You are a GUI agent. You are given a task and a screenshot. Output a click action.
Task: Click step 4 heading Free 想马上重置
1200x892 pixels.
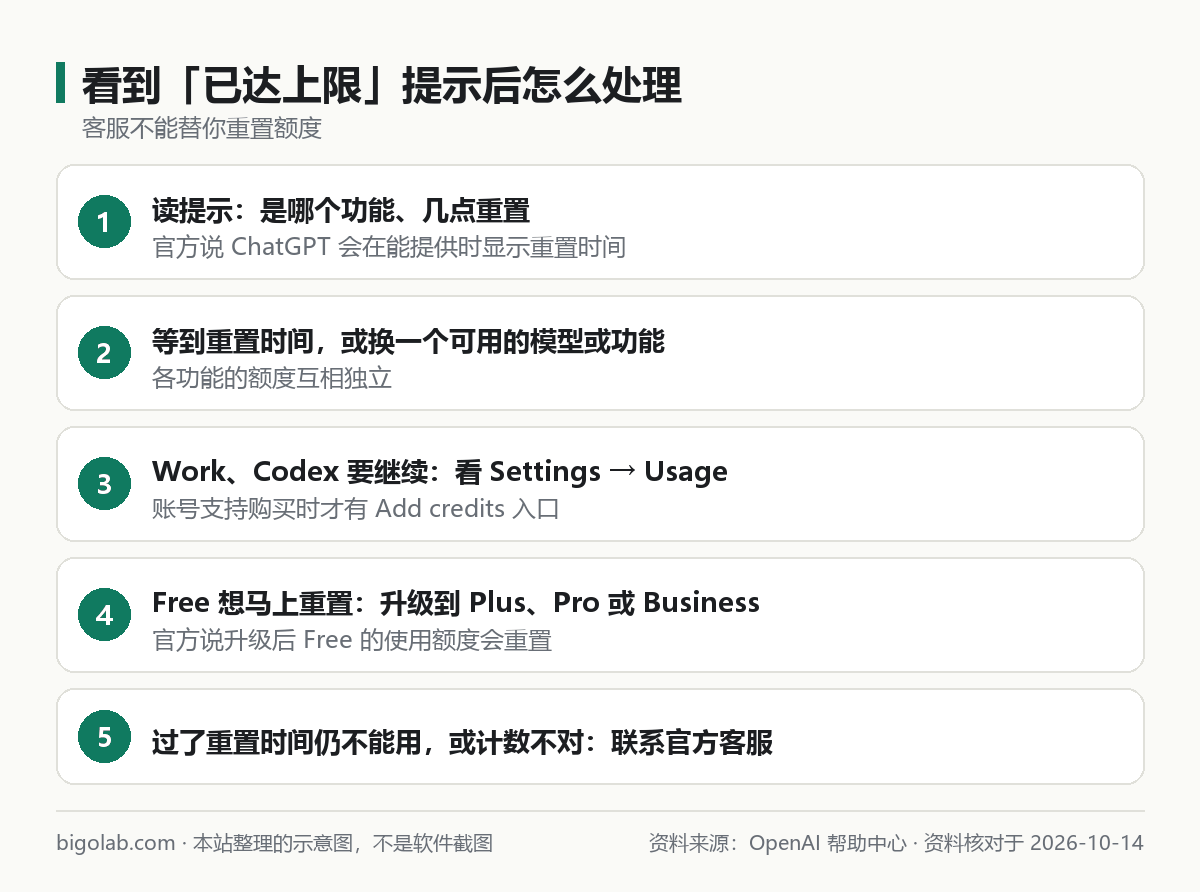[x=252, y=602]
